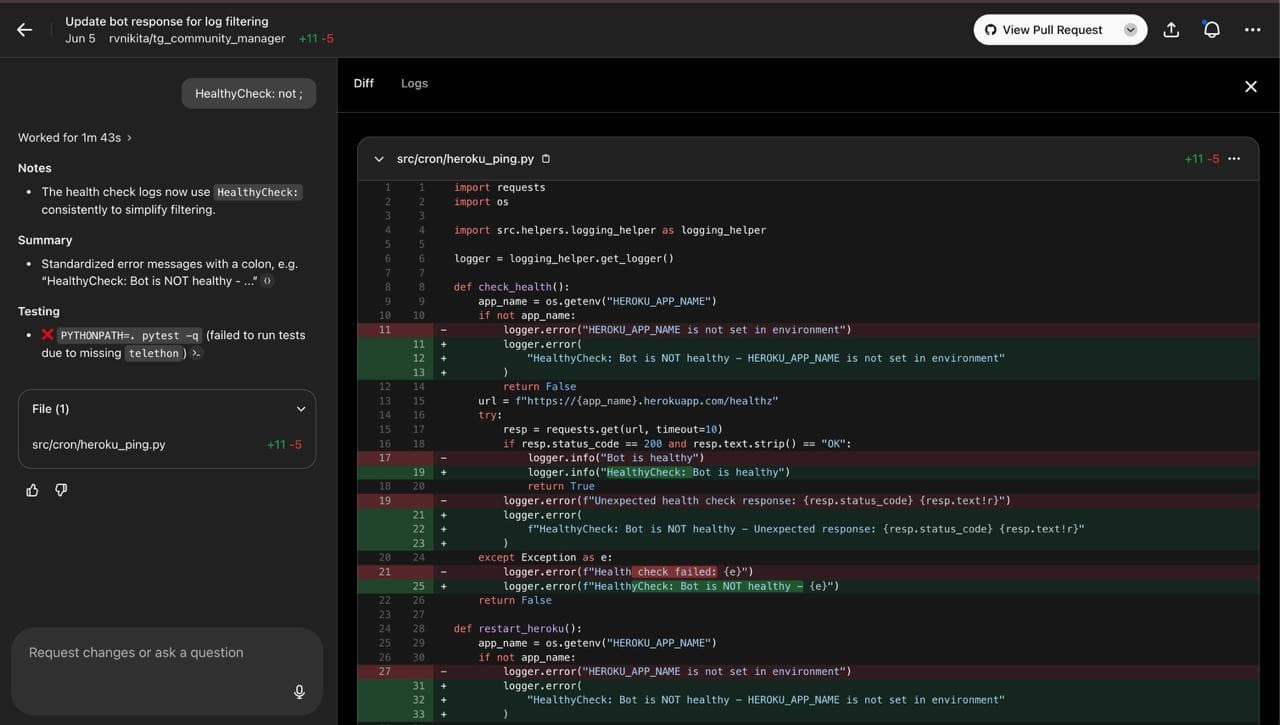Copy file path icon next to heroku_ping.py

(x=546, y=159)
